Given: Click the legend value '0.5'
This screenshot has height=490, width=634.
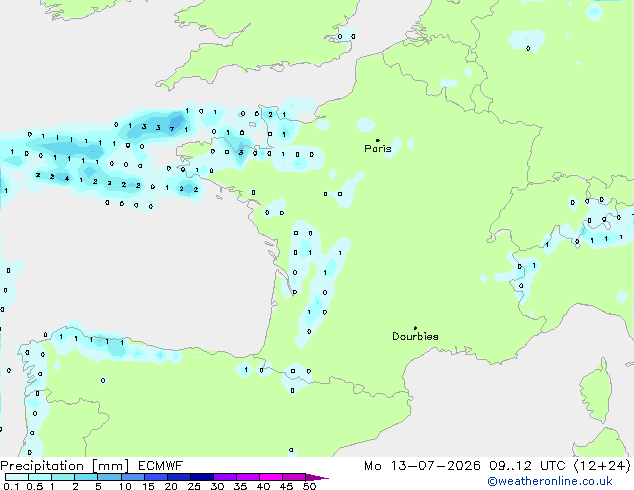Looking at the screenshot, I should 35,486.
